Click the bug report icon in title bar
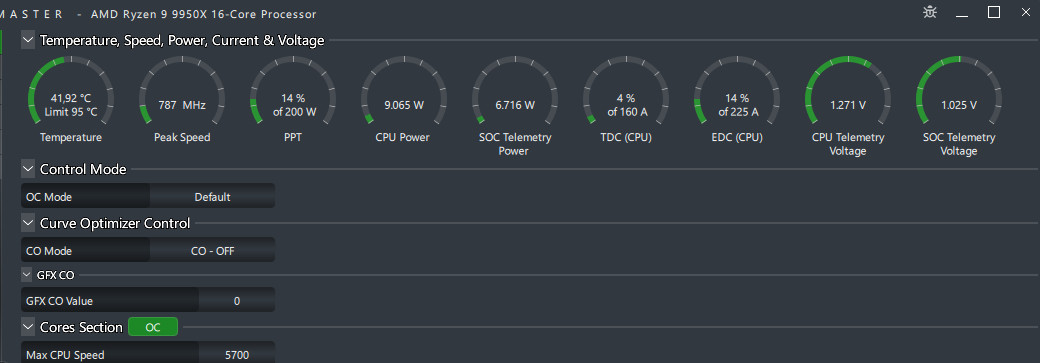Screen dimensions: 1040x363 (x=931, y=13)
